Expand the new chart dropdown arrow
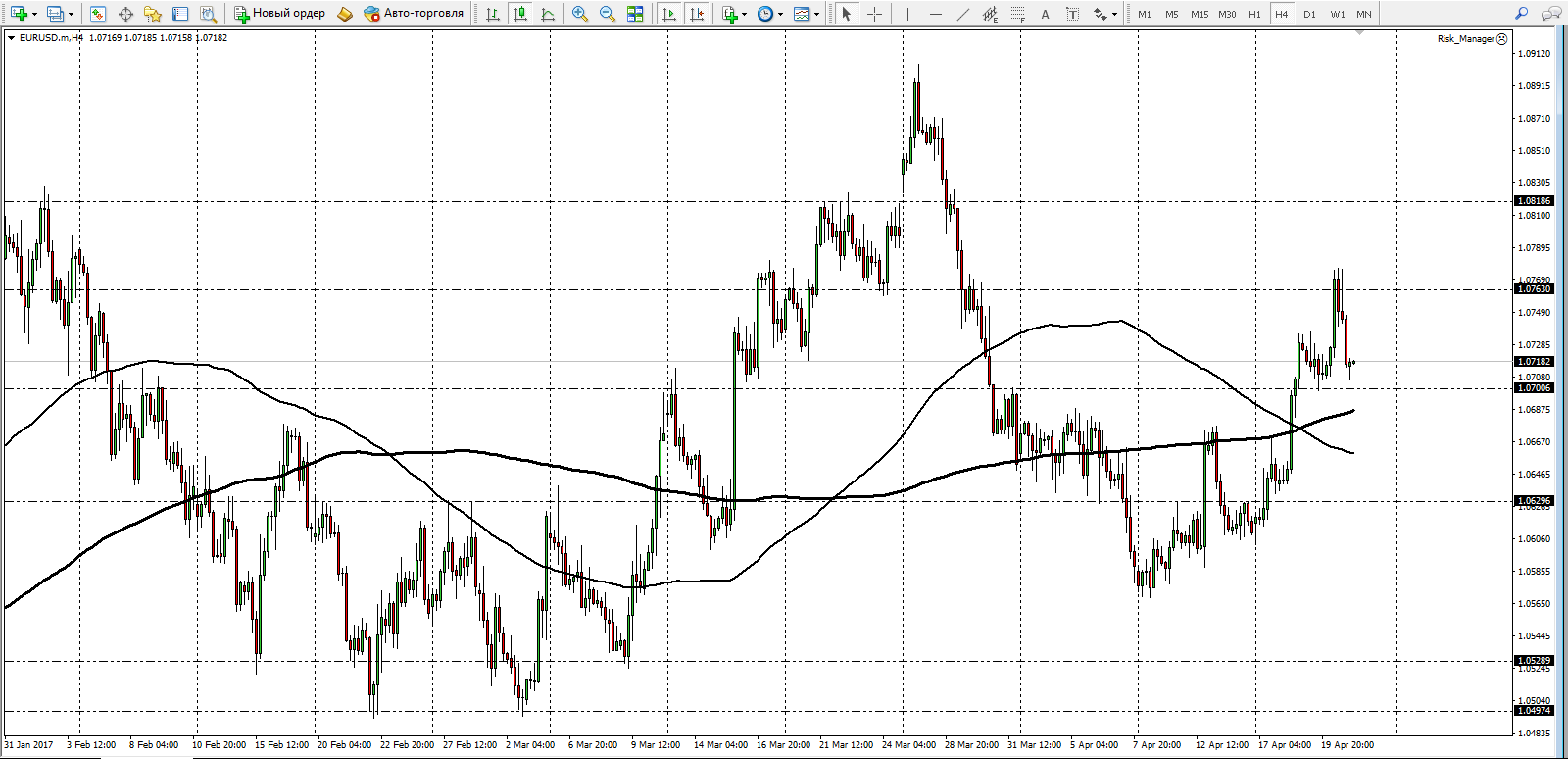 [34, 14]
